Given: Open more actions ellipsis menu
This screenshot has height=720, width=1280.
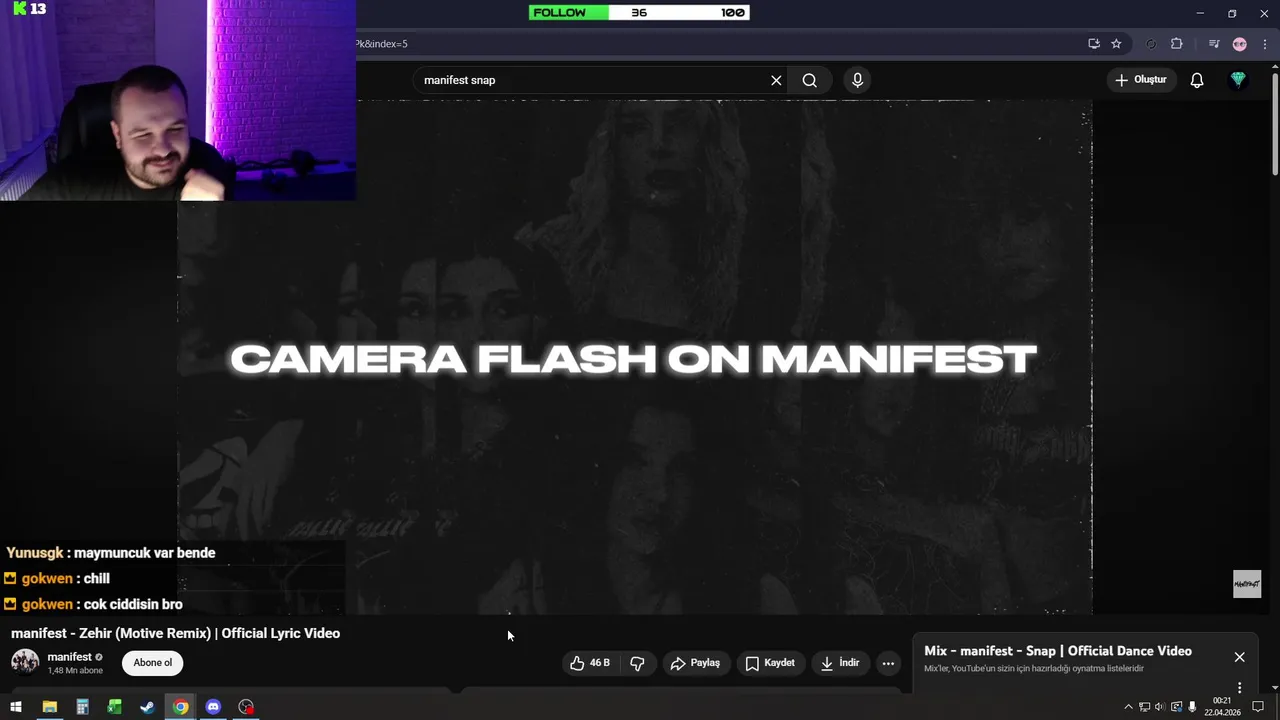Looking at the screenshot, I should click(x=888, y=663).
